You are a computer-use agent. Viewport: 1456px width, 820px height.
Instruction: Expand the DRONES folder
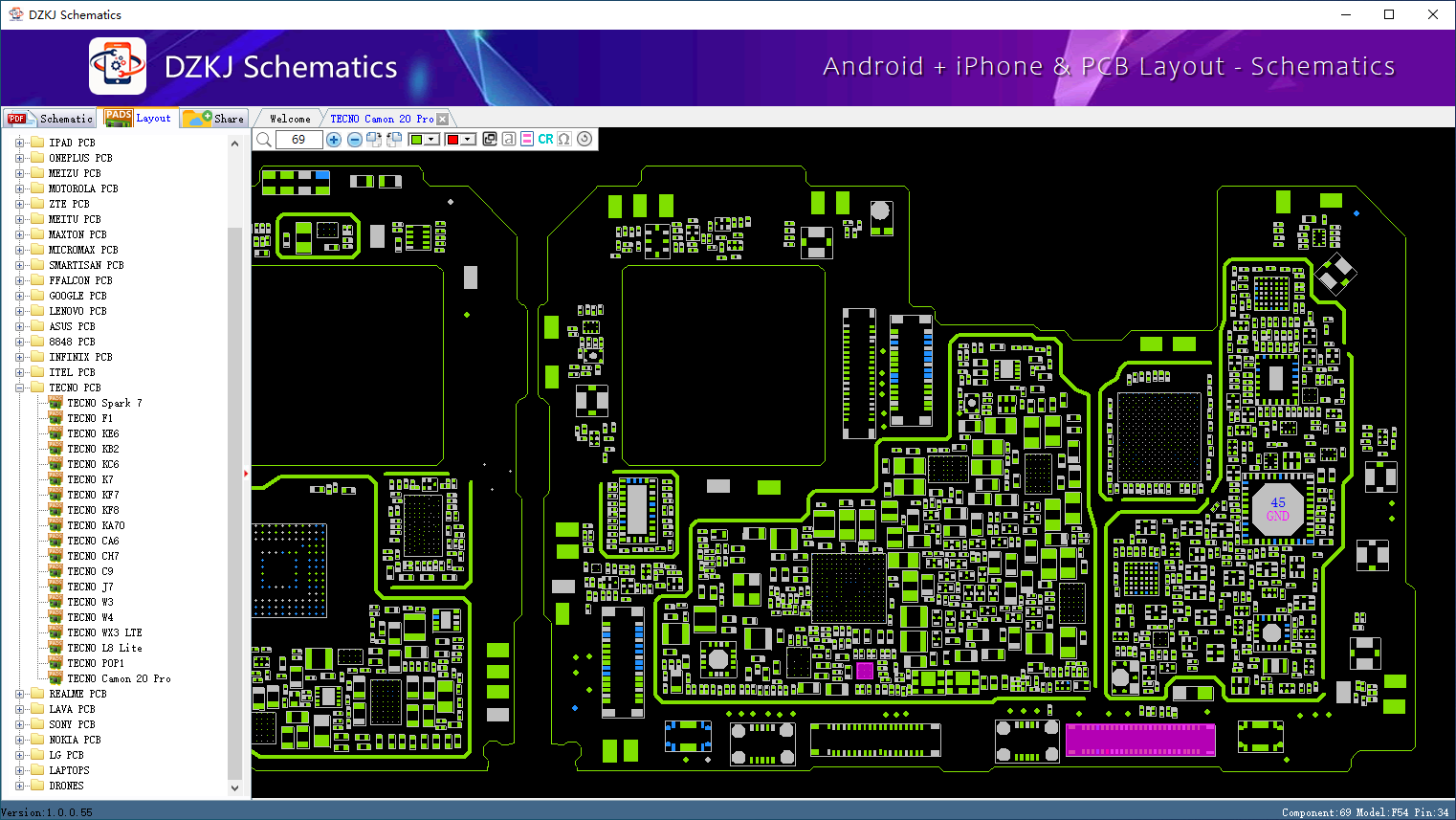pyautogui.click(x=19, y=786)
